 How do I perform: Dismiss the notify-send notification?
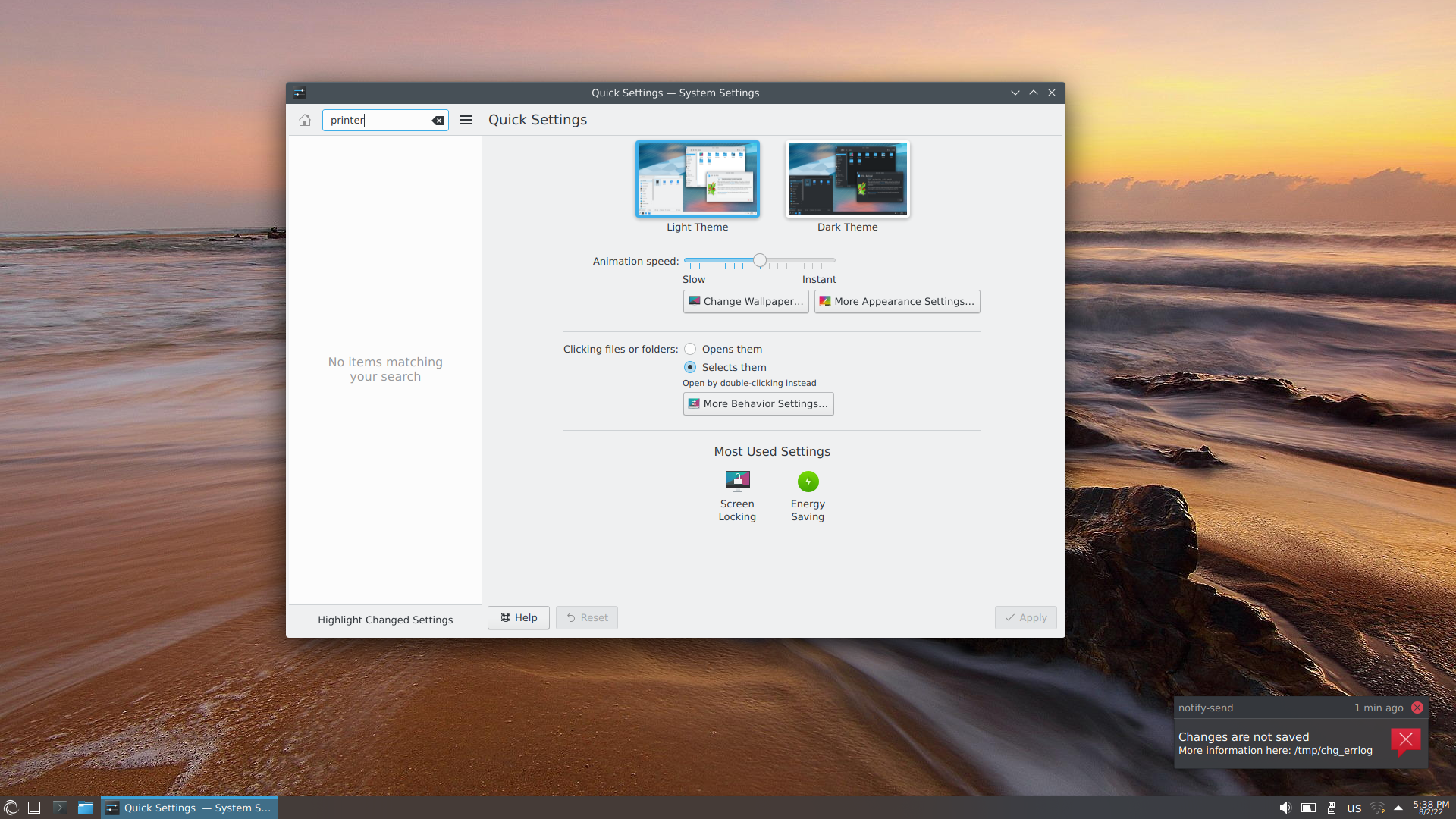[1417, 708]
